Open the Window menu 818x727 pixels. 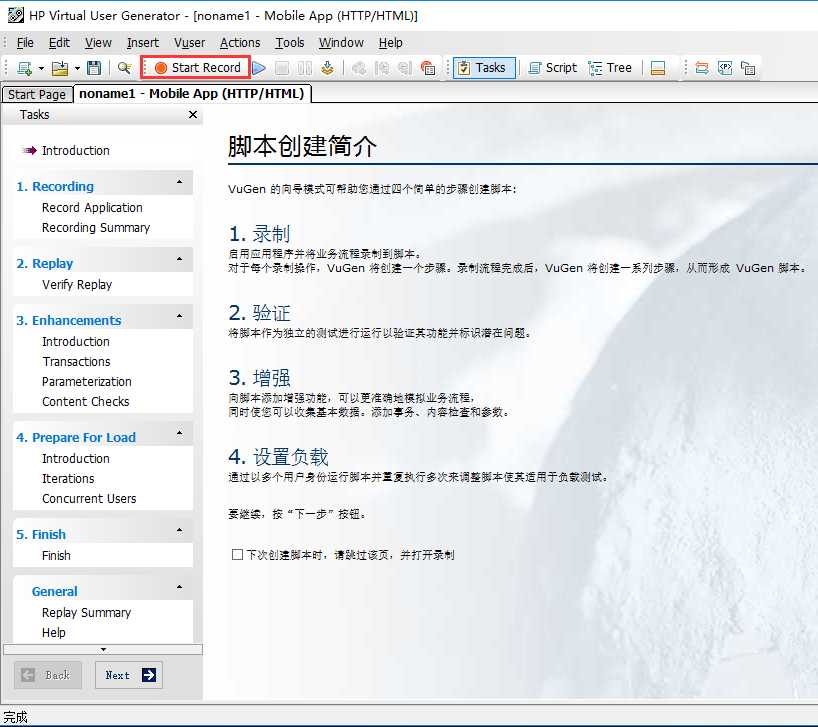point(341,43)
